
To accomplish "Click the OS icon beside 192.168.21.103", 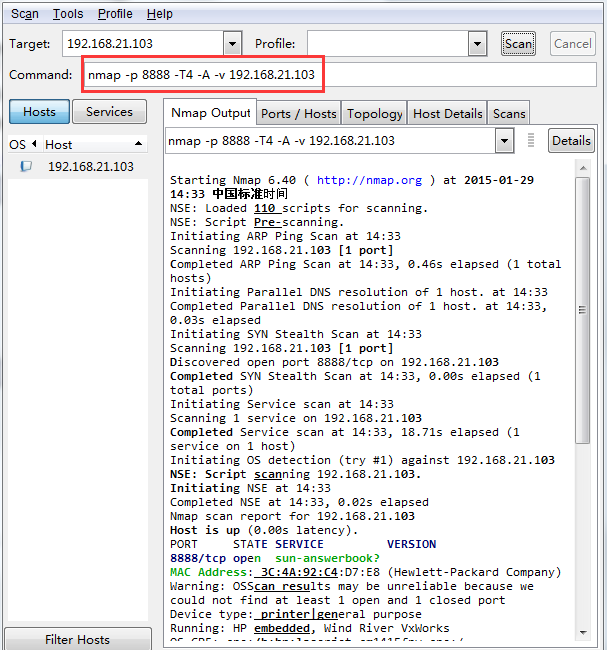I will coord(26,166).
